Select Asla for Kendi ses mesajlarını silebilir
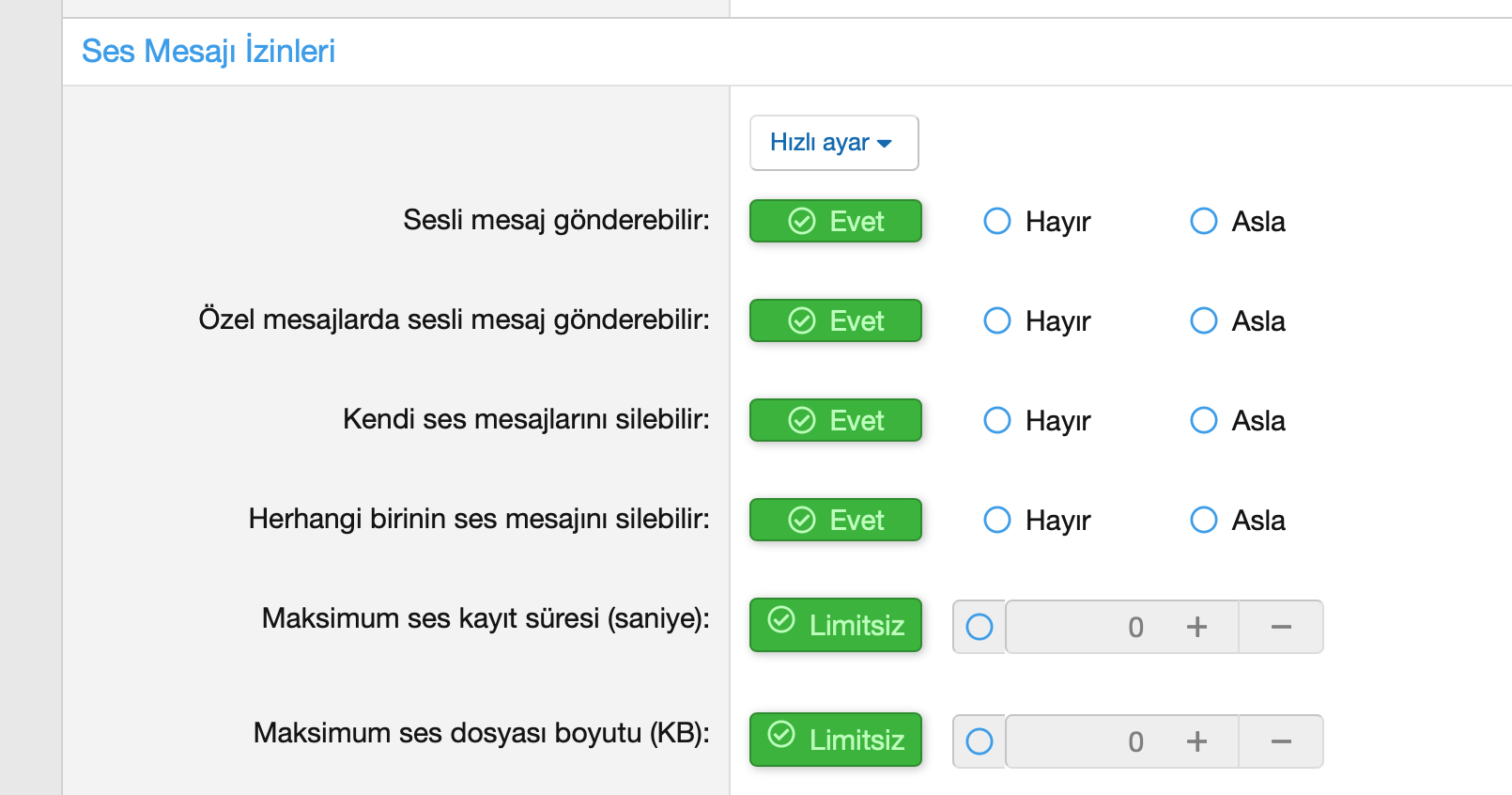The width and height of the screenshot is (1512, 795). click(x=1238, y=420)
